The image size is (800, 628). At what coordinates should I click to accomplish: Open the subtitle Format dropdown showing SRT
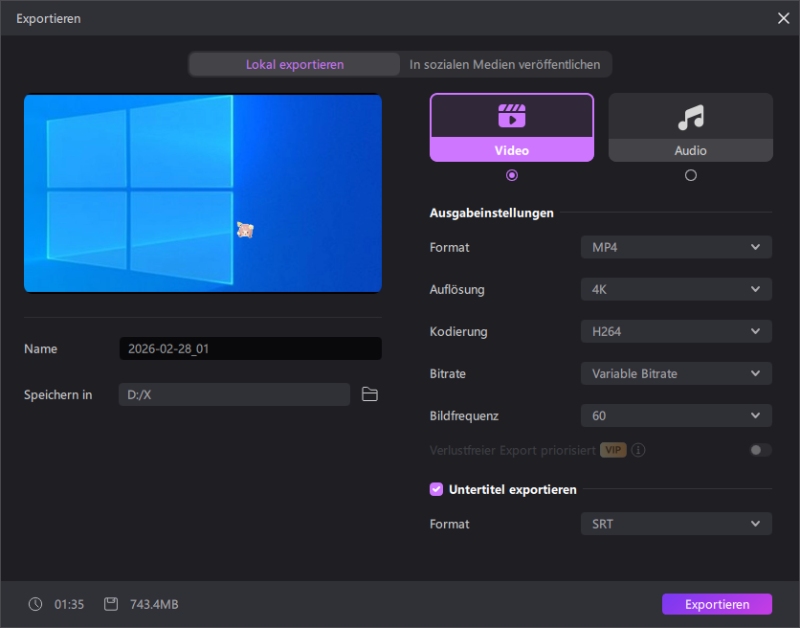click(676, 523)
